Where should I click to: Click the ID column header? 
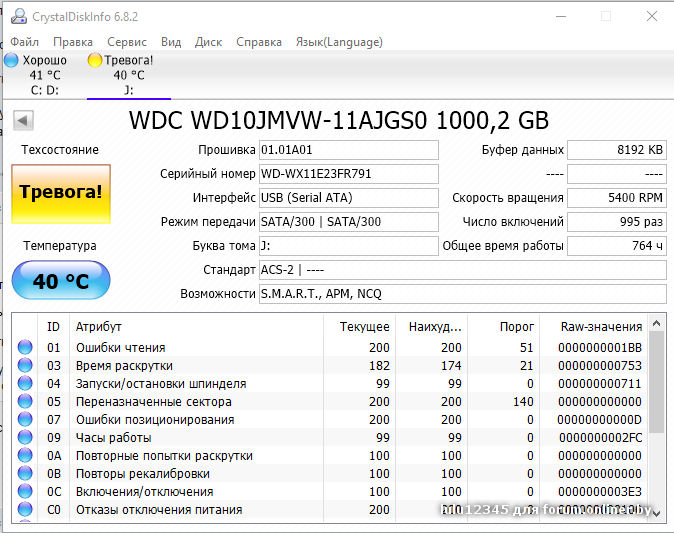53,327
